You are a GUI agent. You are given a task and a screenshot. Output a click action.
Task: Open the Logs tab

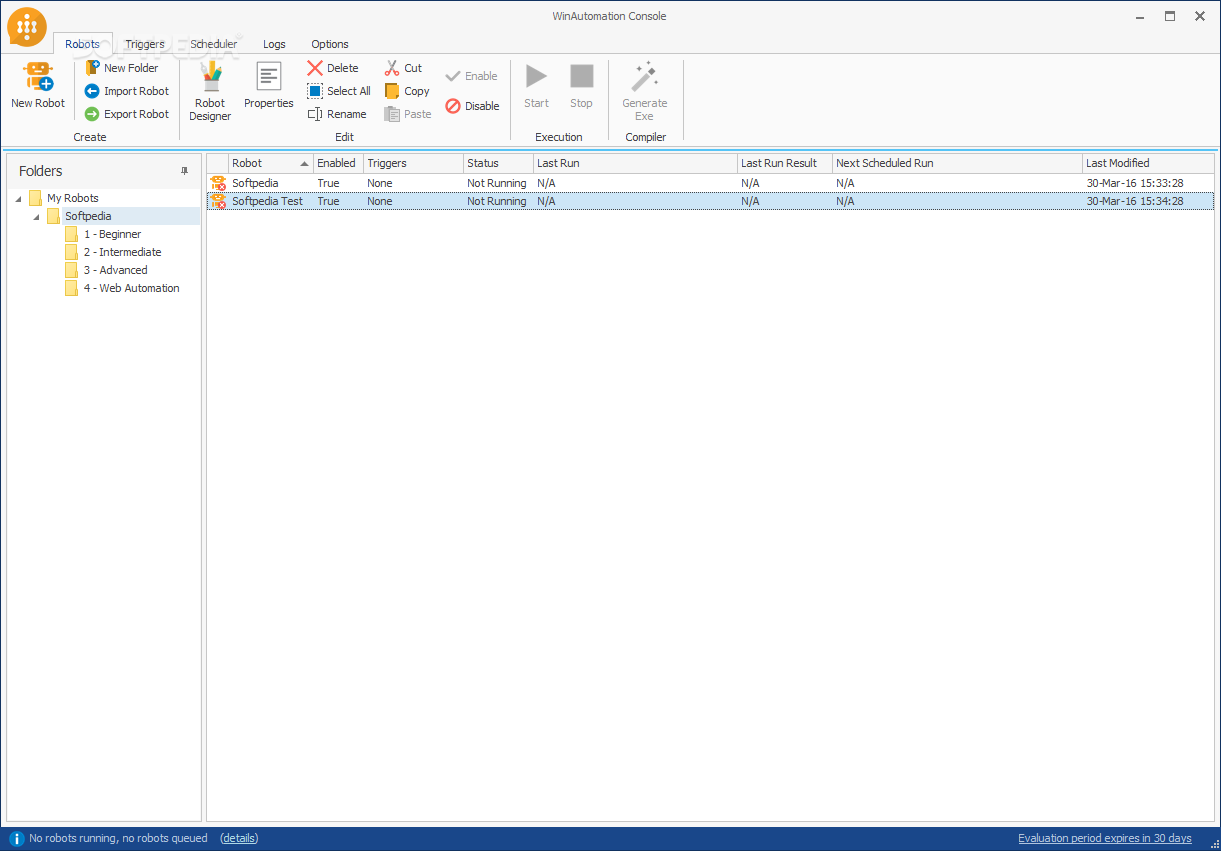click(274, 44)
